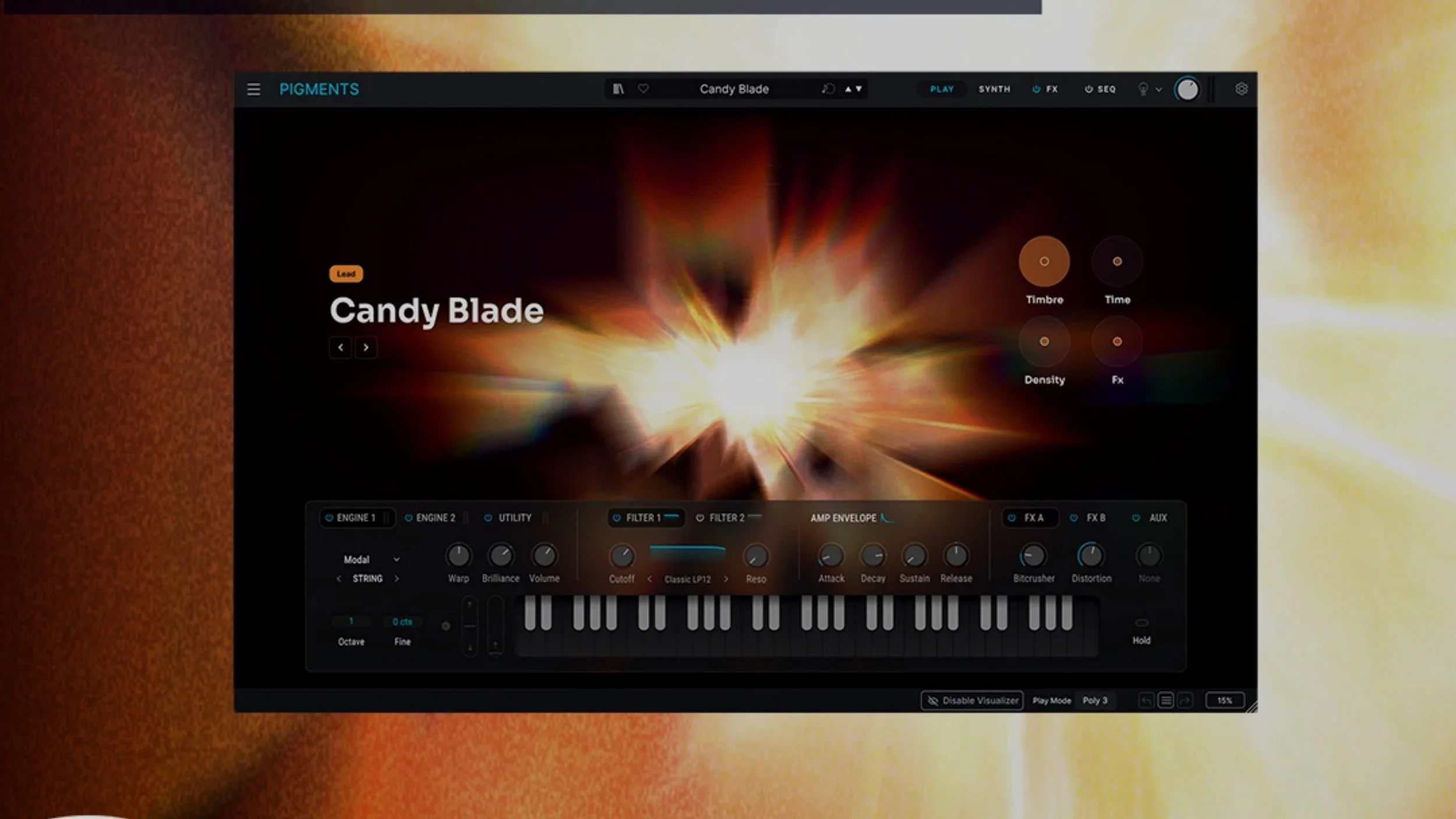
Task: Toggle the FX section power
Action: [x=1036, y=89]
